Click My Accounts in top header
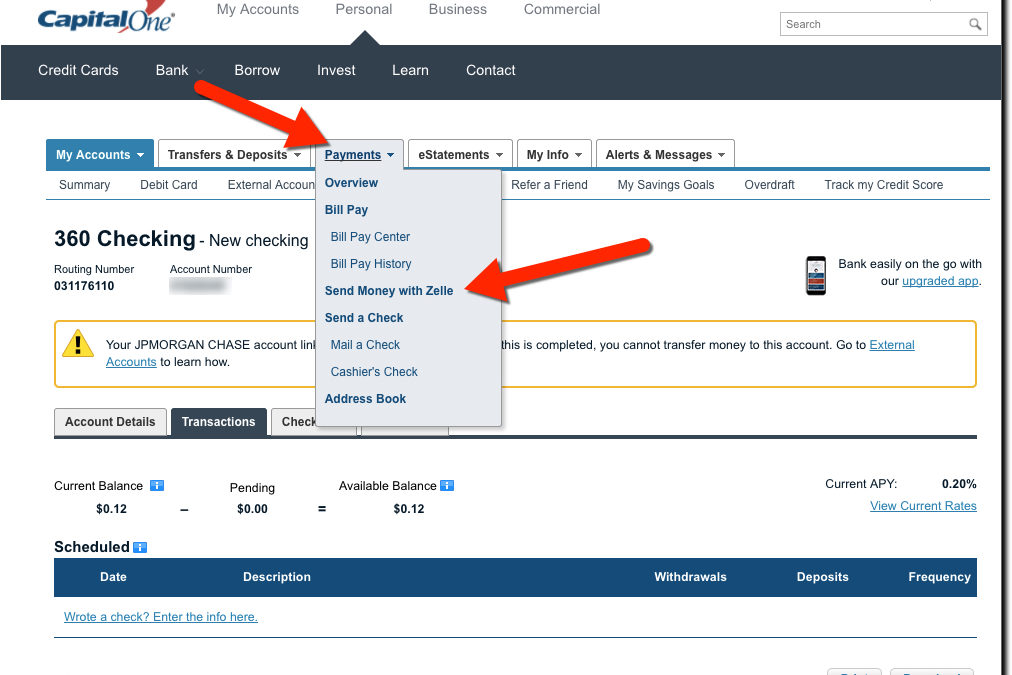Image resolution: width=1012 pixels, height=675 pixels. coord(258,10)
